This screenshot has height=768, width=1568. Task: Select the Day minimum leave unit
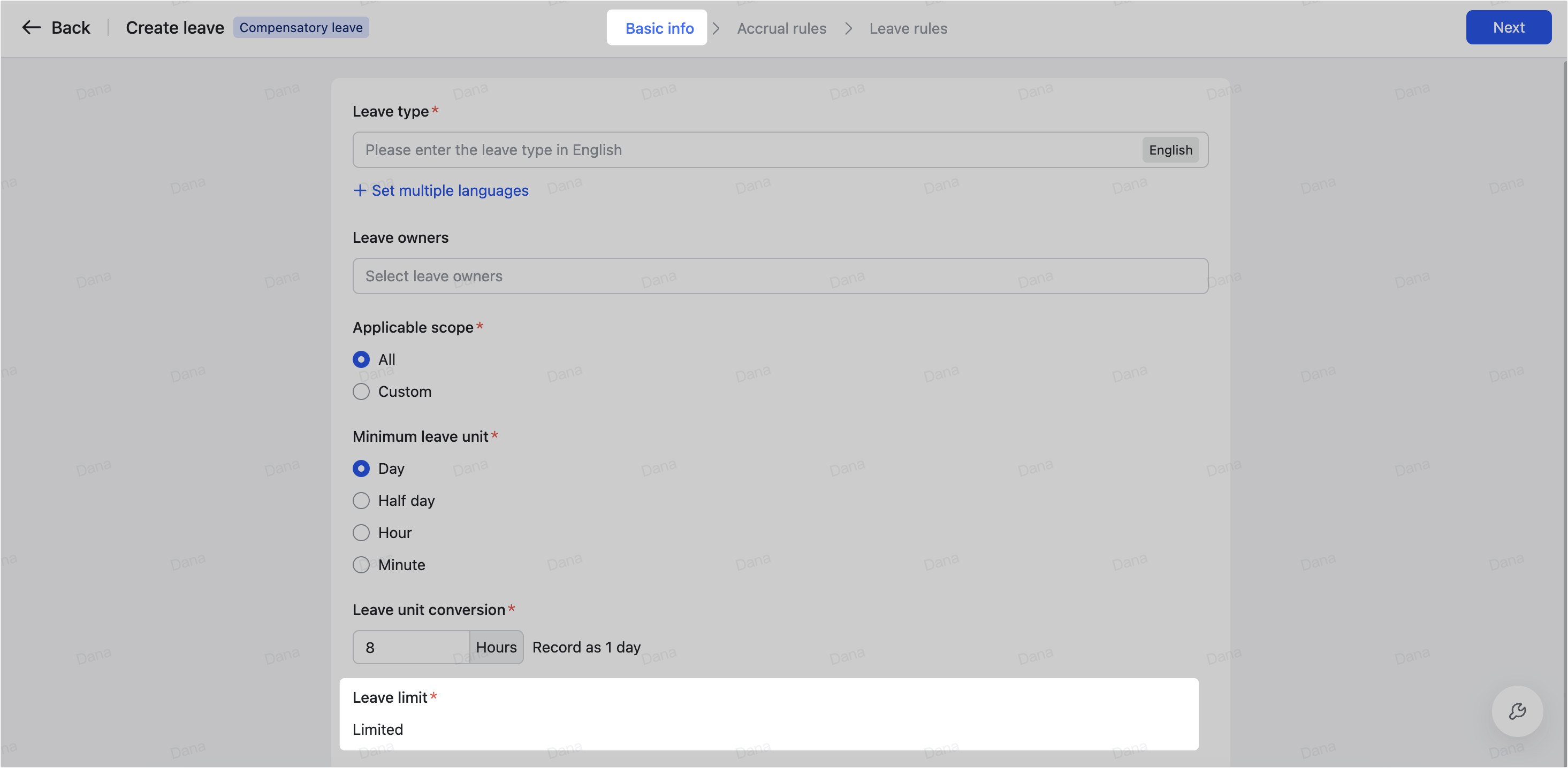[361, 468]
